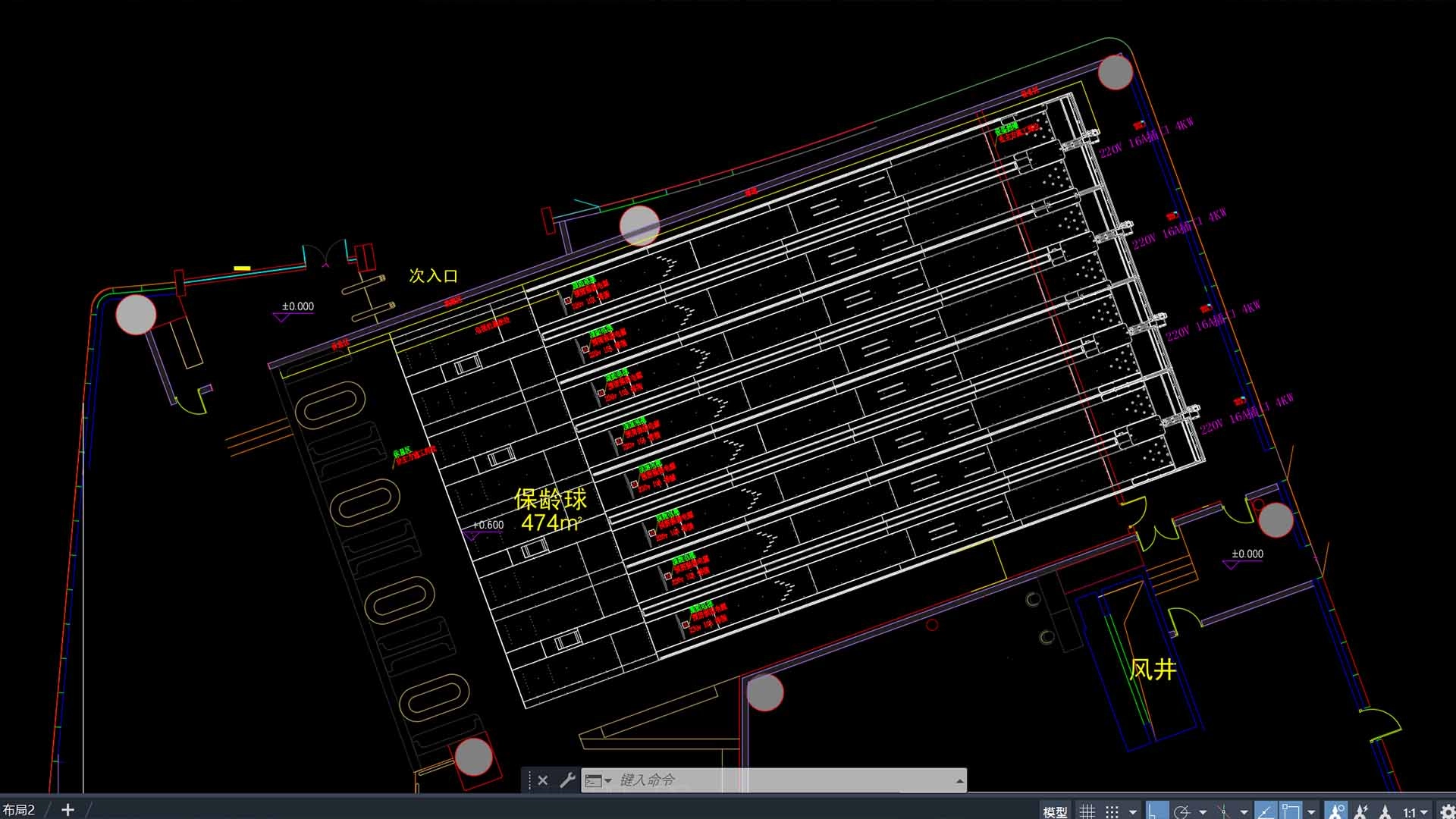Image resolution: width=1456 pixels, height=819 pixels.
Task: Open workspace switching gear icon
Action: [x=1447, y=811]
